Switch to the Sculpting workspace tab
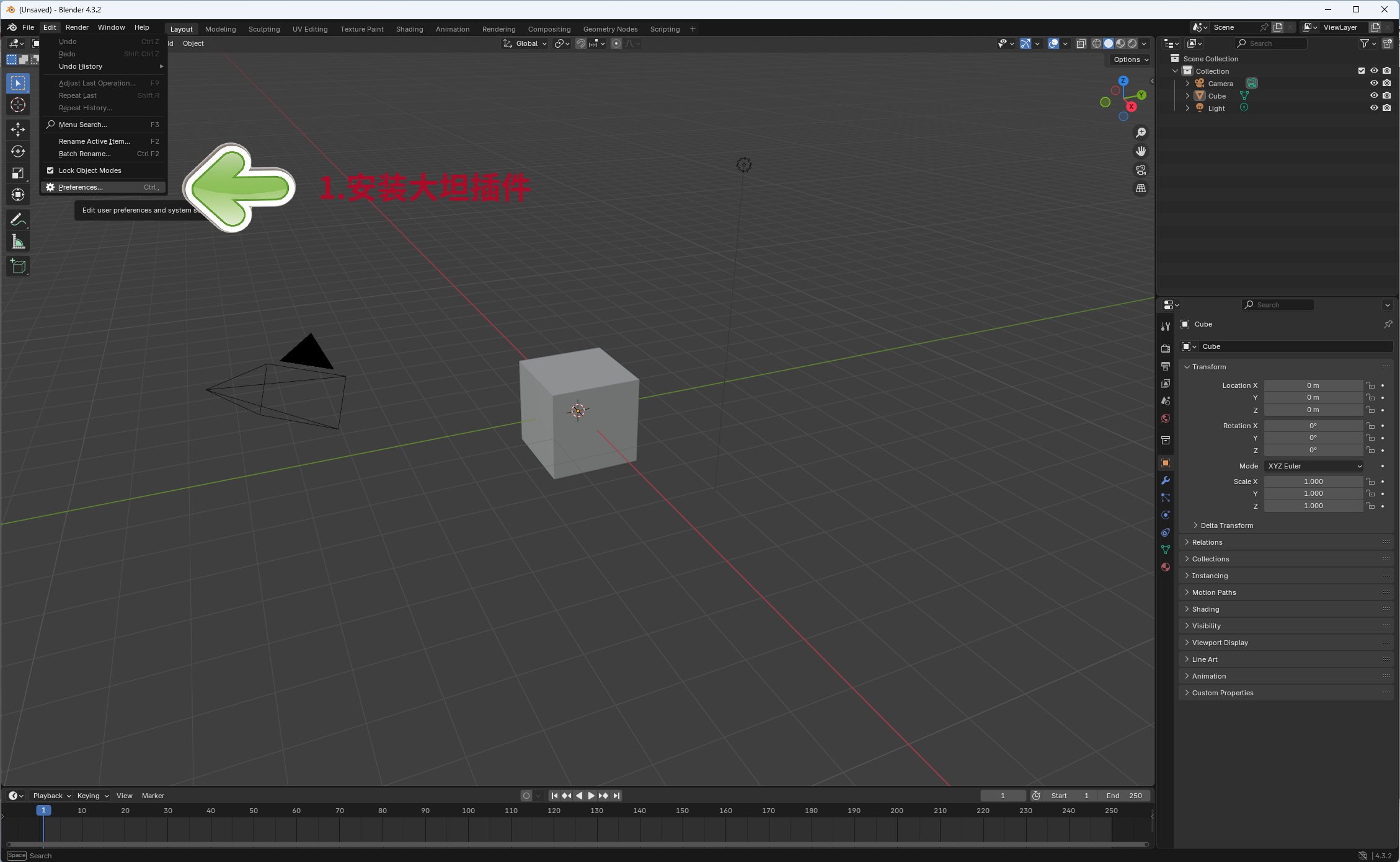 264,29
